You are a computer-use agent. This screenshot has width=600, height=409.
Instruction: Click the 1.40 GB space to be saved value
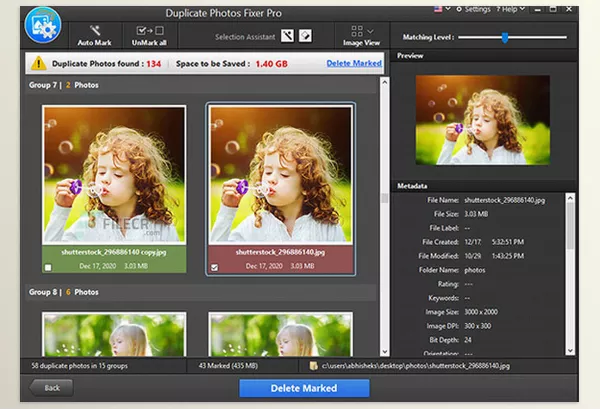click(271, 64)
